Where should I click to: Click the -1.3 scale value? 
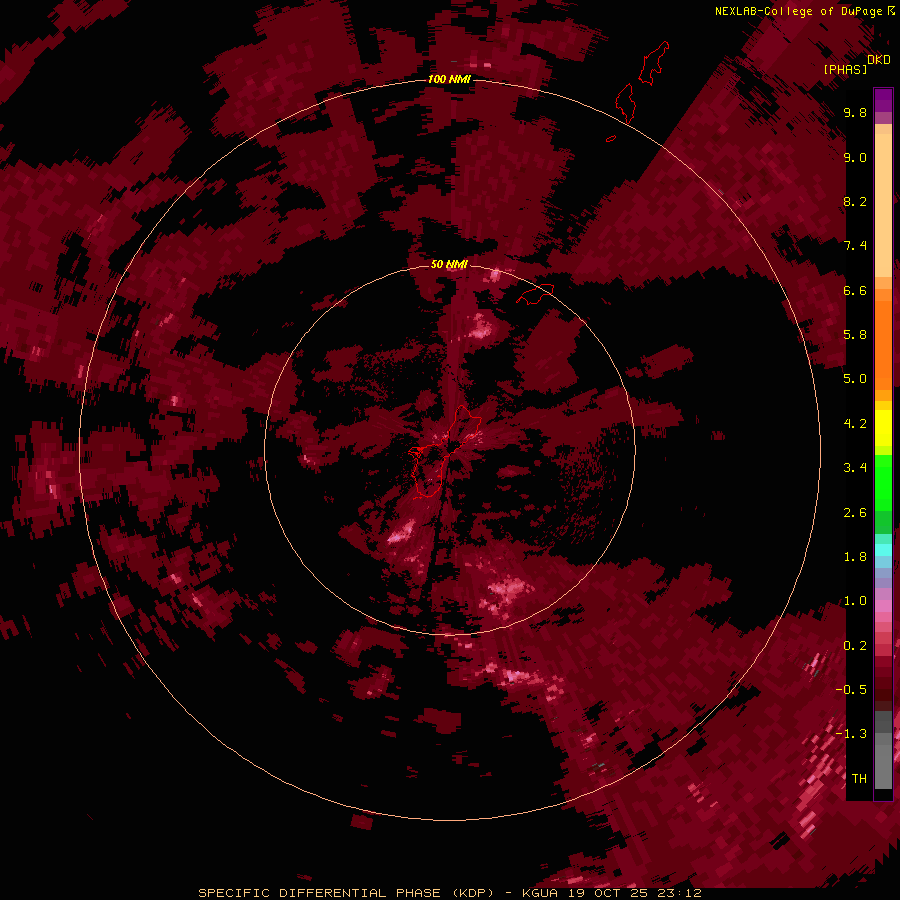pos(851,734)
